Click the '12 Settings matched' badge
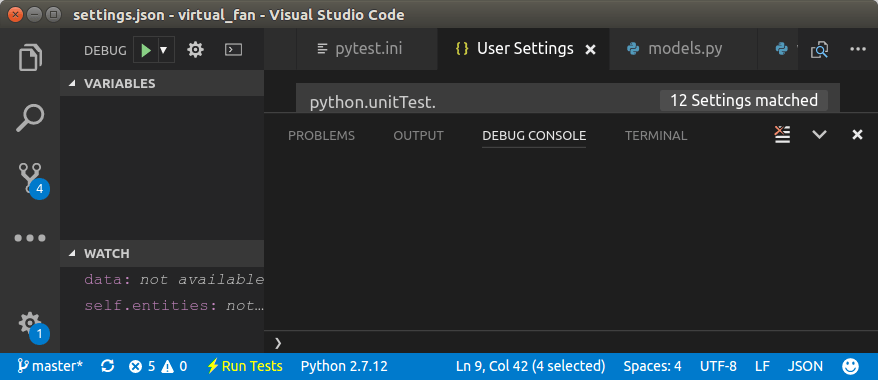Image resolution: width=878 pixels, height=380 pixels. 744,101
